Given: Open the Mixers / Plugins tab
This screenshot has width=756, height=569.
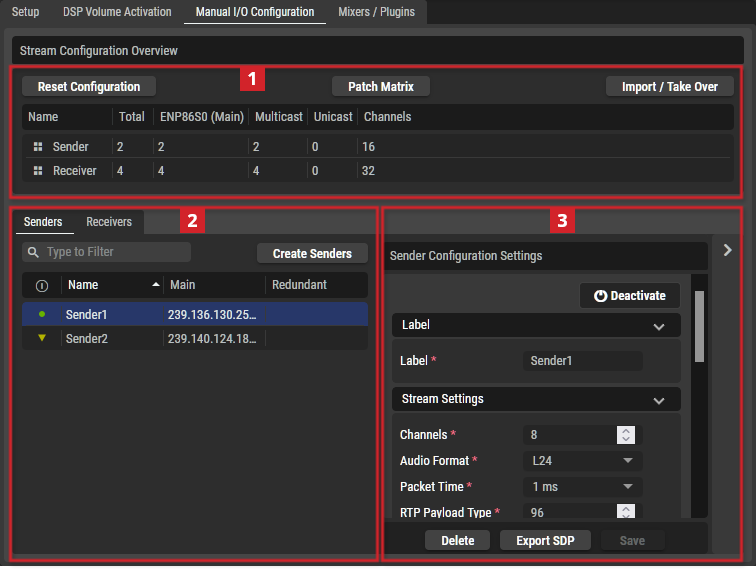Looking at the screenshot, I should 377,12.
